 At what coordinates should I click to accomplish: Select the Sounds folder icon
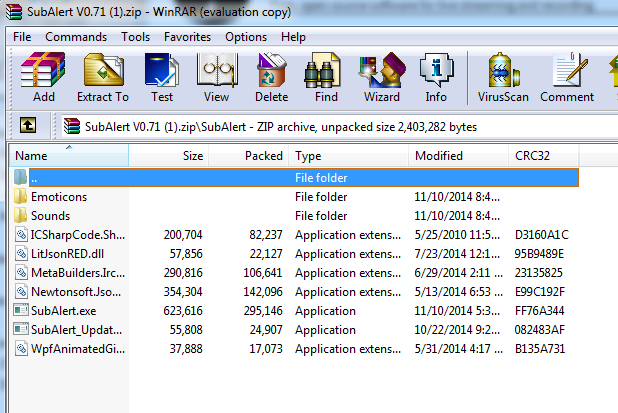[x=20, y=215]
